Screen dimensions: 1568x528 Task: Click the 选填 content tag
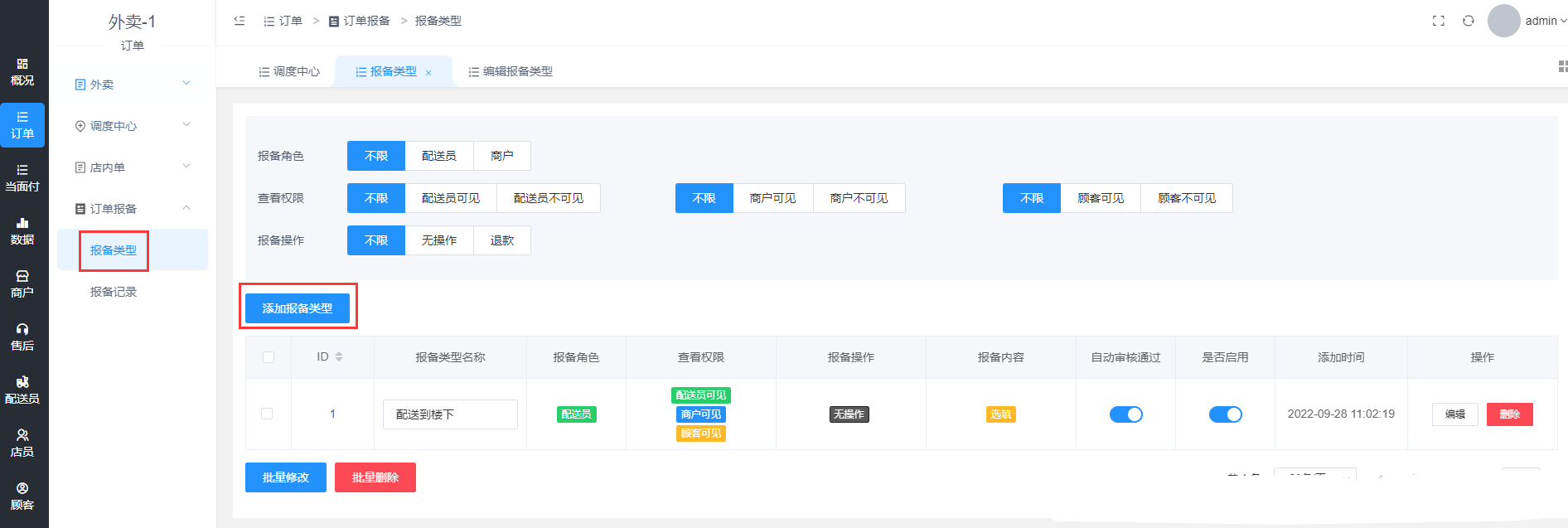pyautogui.click(x=1001, y=414)
